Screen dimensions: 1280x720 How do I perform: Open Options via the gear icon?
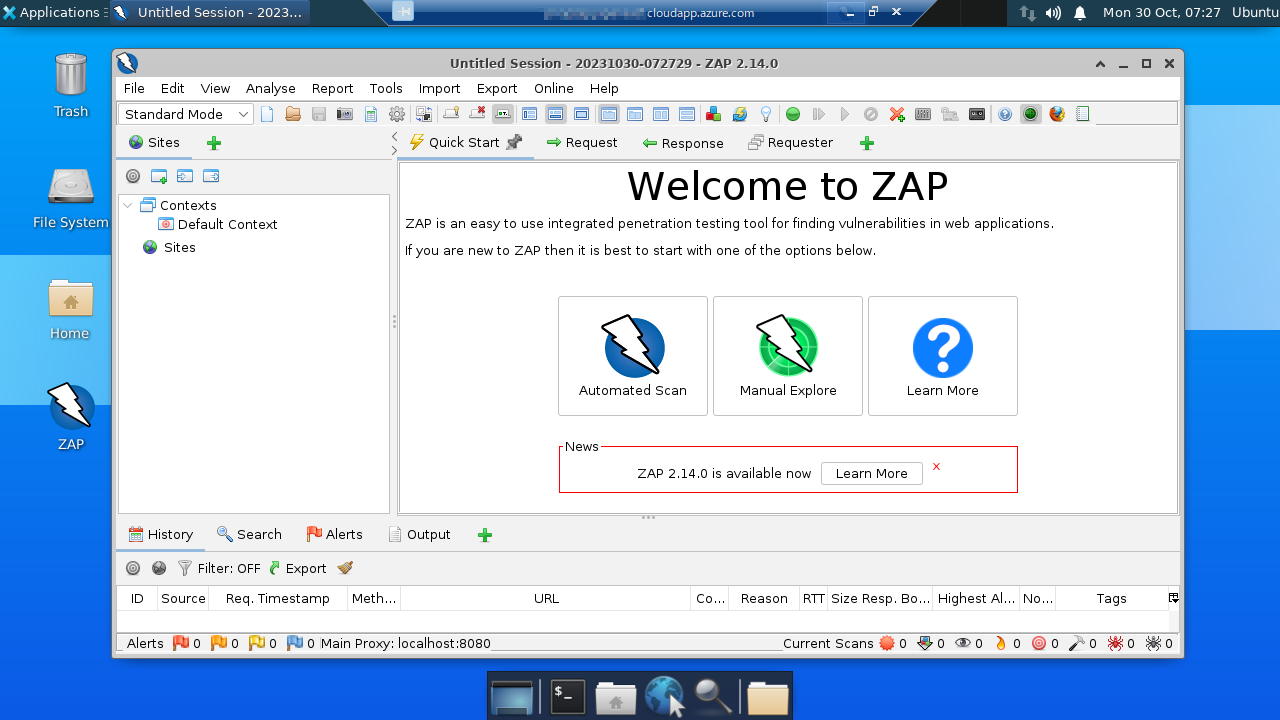click(x=397, y=114)
